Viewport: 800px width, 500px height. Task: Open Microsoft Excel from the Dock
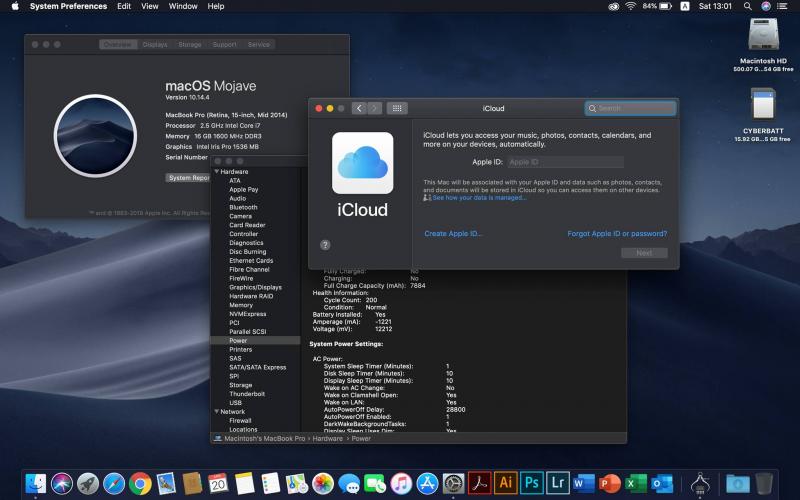tap(636, 483)
